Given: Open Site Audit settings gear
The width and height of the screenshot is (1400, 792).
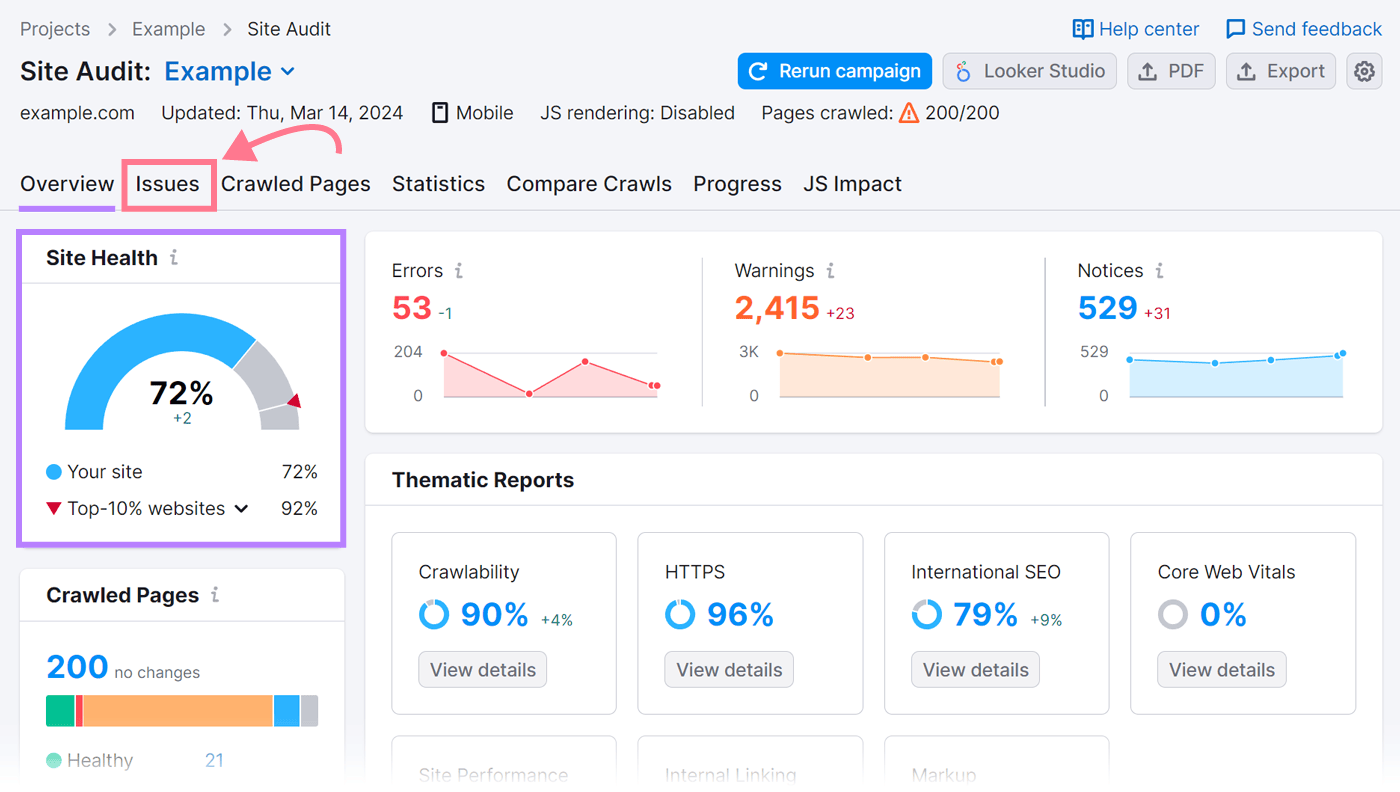Looking at the screenshot, I should (x=1364, y=71).
